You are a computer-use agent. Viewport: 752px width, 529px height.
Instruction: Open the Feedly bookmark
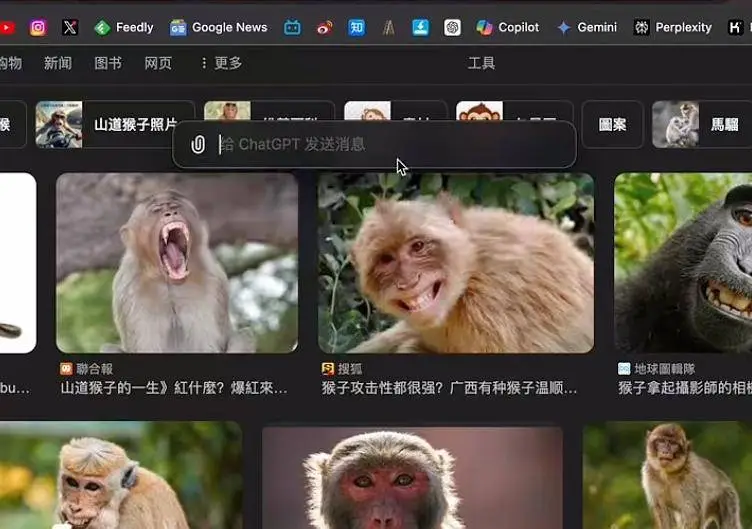click(124, 27)
